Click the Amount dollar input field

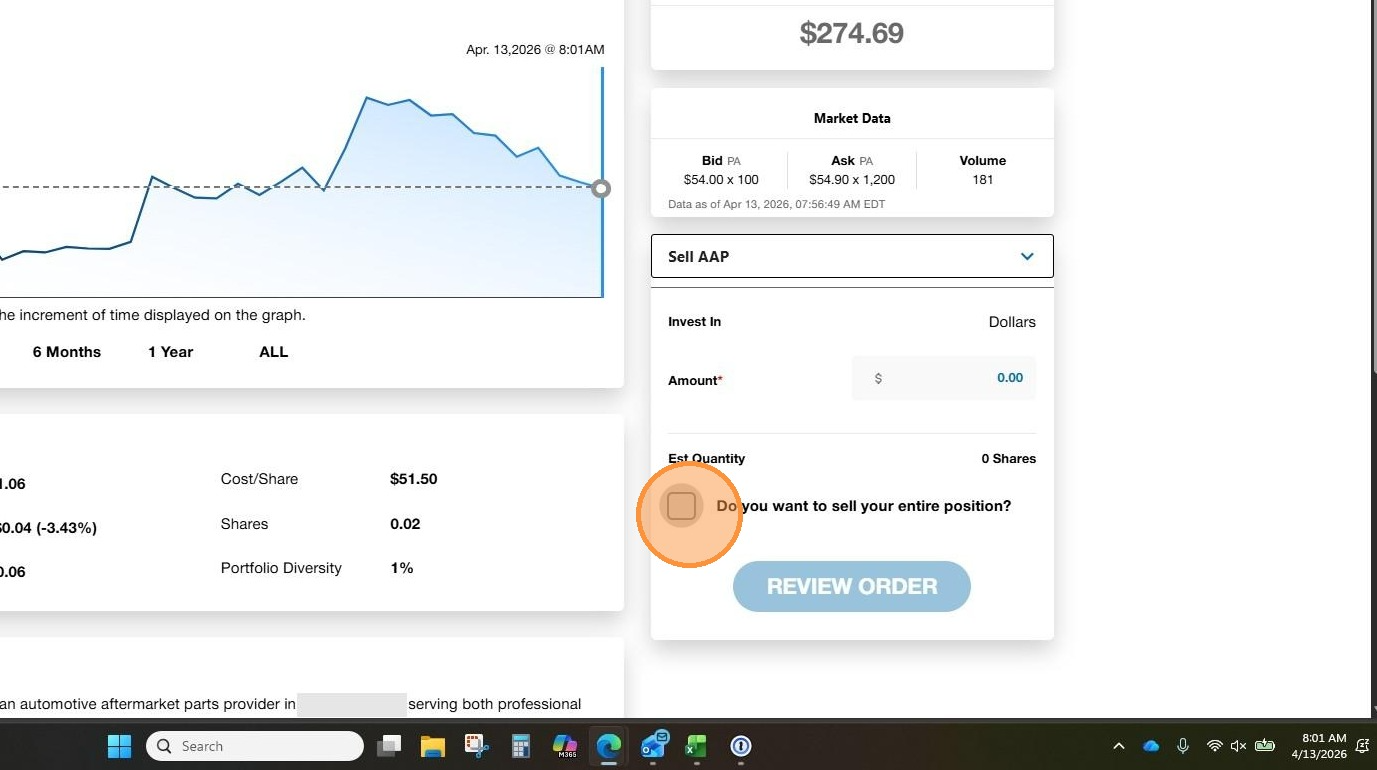coord(944,378)
